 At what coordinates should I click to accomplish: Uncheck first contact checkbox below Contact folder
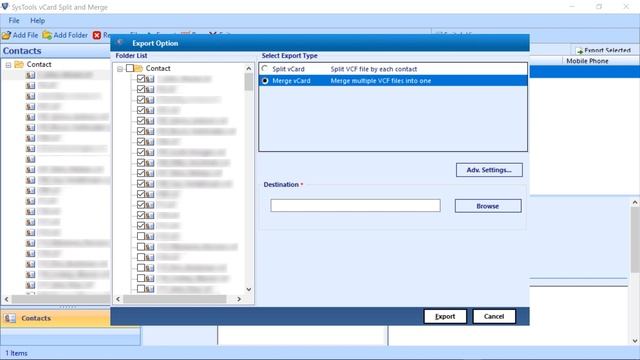pyautogui.click(x=141, y=78)
